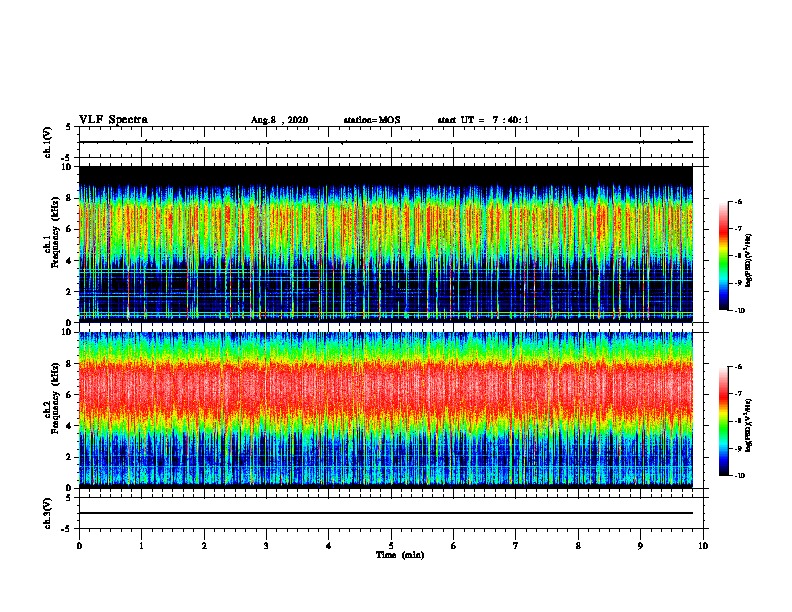Select the ch.2 colorbar log(PSD) label
The width and height of the screenshot is (792, 612).
pos(749,425)
